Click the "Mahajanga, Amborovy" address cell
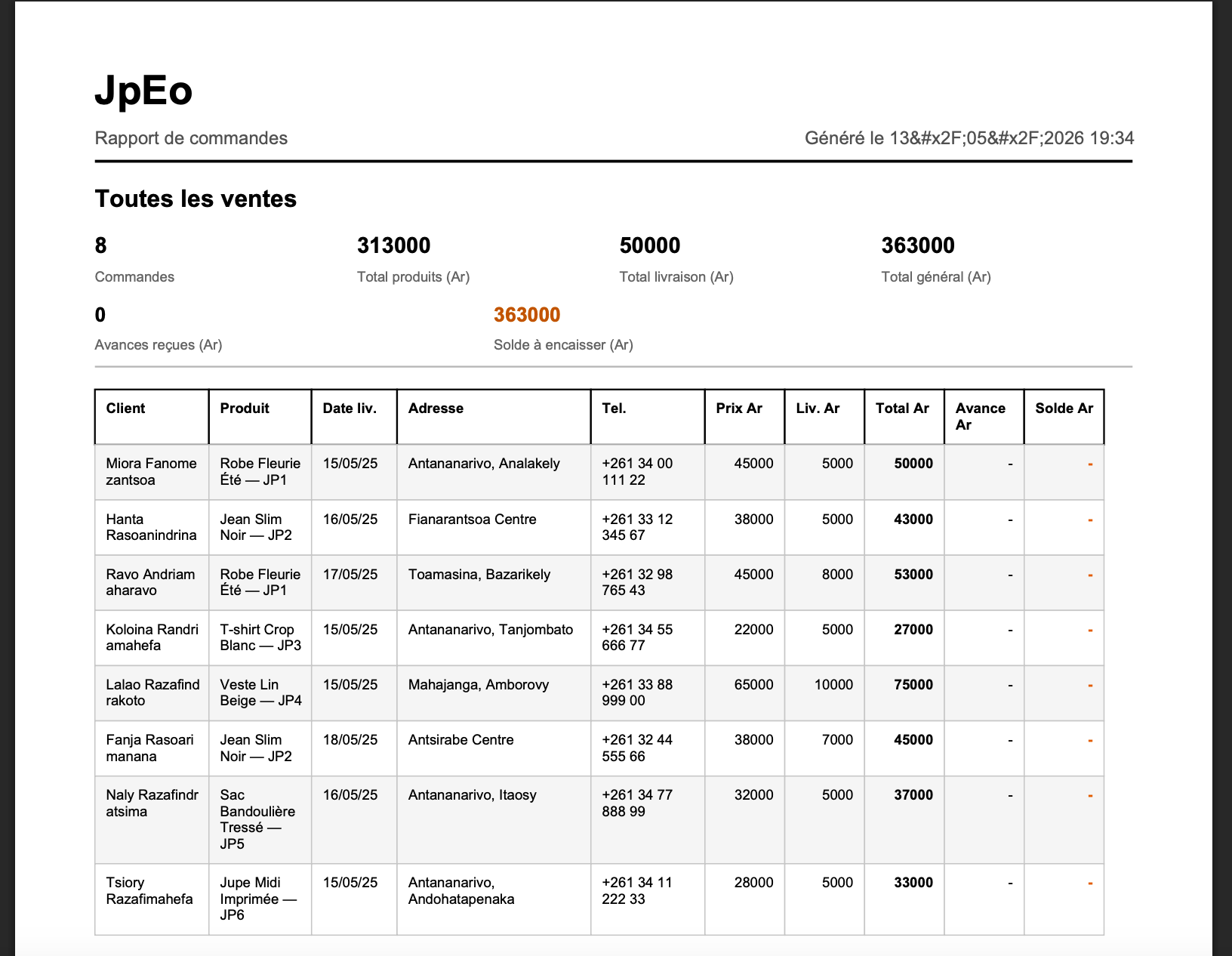Viewport: 1232px width, 956px height. tap(494, 692)
